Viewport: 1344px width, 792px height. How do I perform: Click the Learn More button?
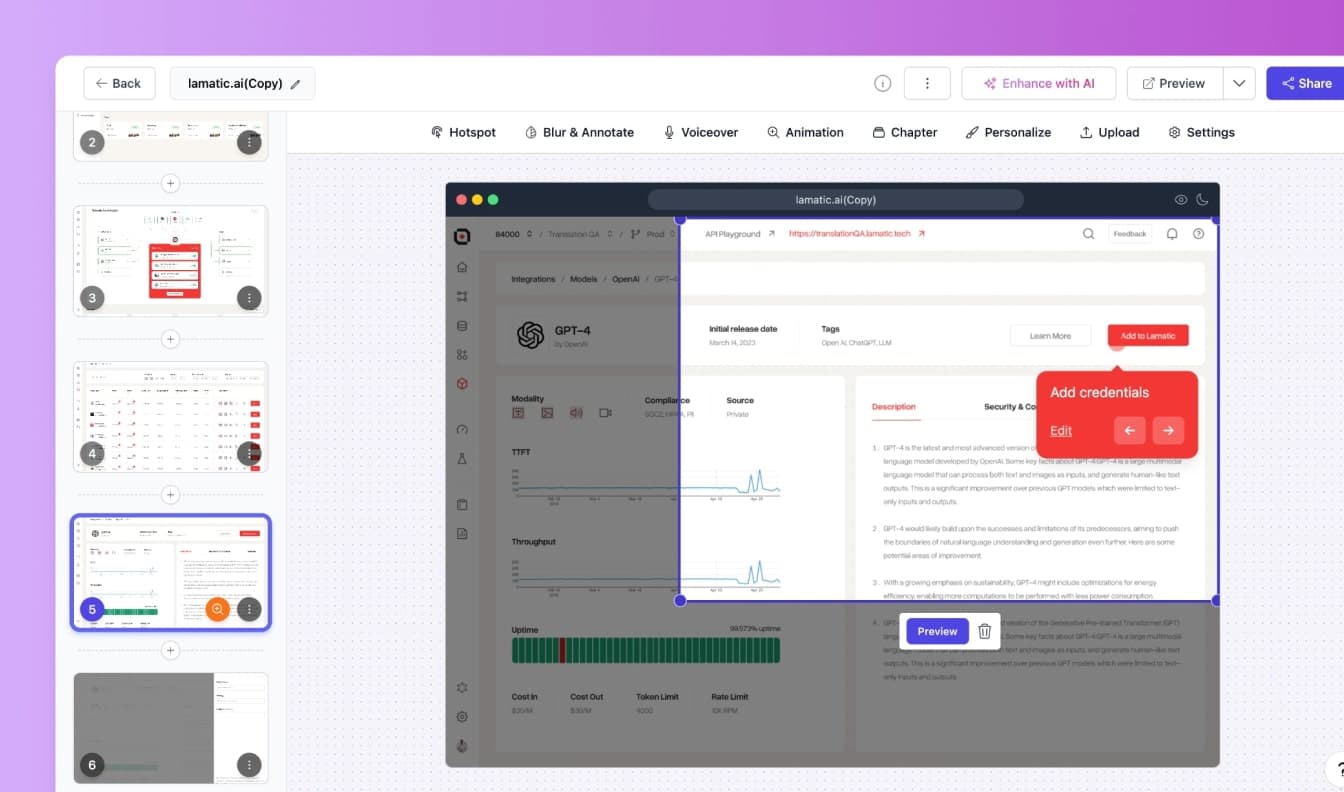coord(1050,336)
